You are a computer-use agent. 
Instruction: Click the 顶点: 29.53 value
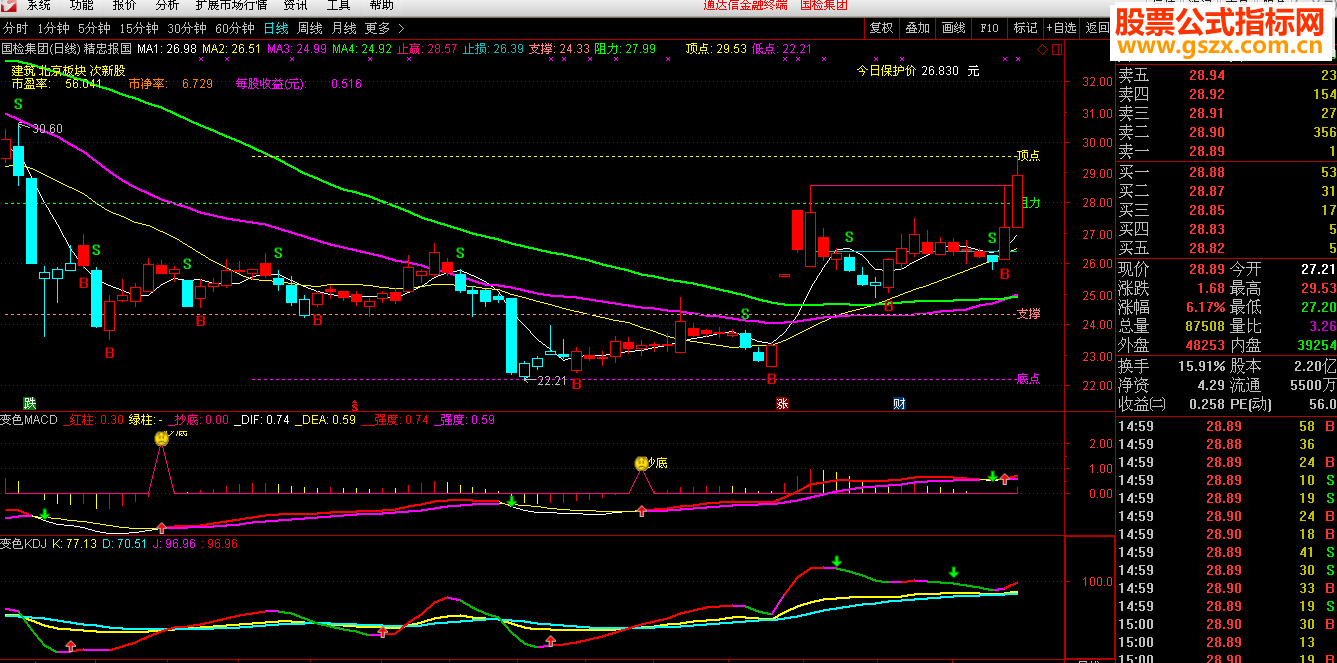click(716, 49)
